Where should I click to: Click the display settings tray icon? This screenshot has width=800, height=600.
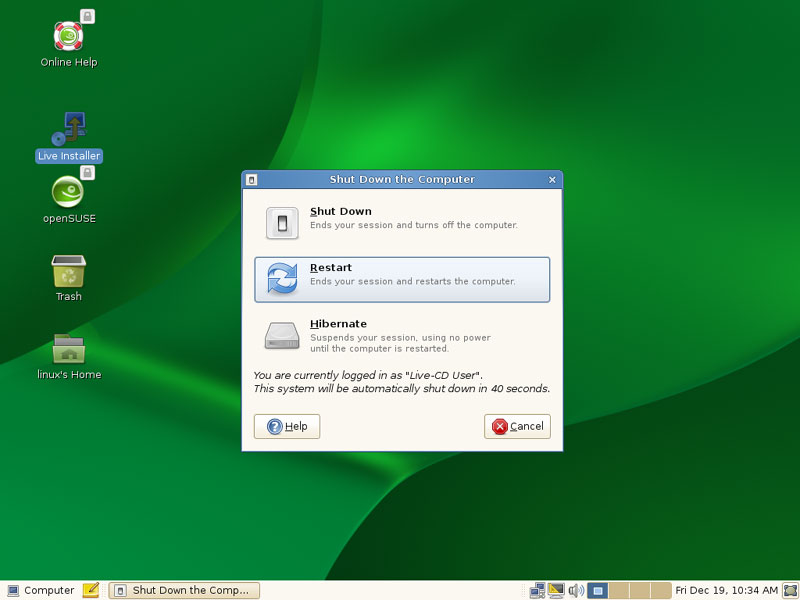click(556, 590)
